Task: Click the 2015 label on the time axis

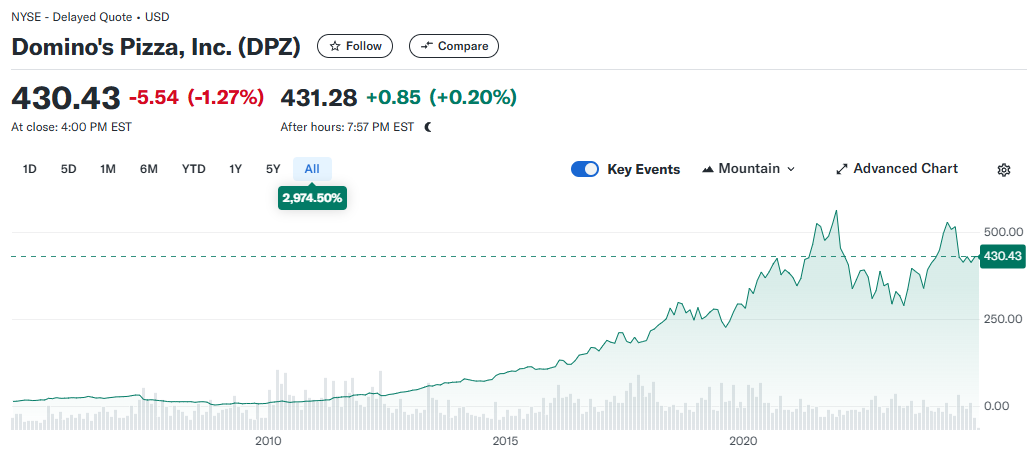Action: click(506, 441)
